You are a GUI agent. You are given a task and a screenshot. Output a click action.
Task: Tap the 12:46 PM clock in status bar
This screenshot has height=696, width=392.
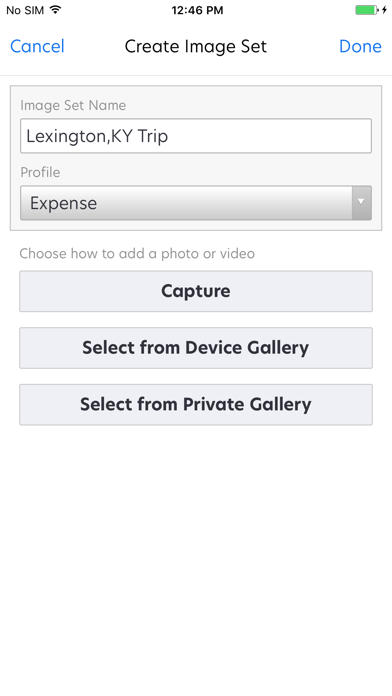point(197,10)
